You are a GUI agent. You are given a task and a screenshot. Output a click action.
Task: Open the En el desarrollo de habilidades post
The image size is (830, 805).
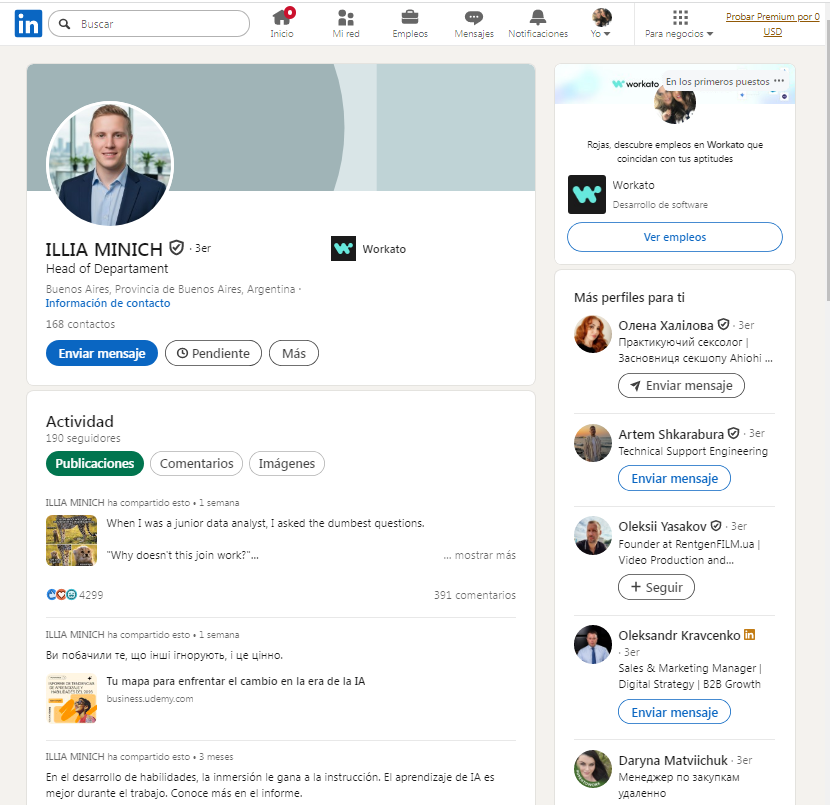[x=270, y=785]
